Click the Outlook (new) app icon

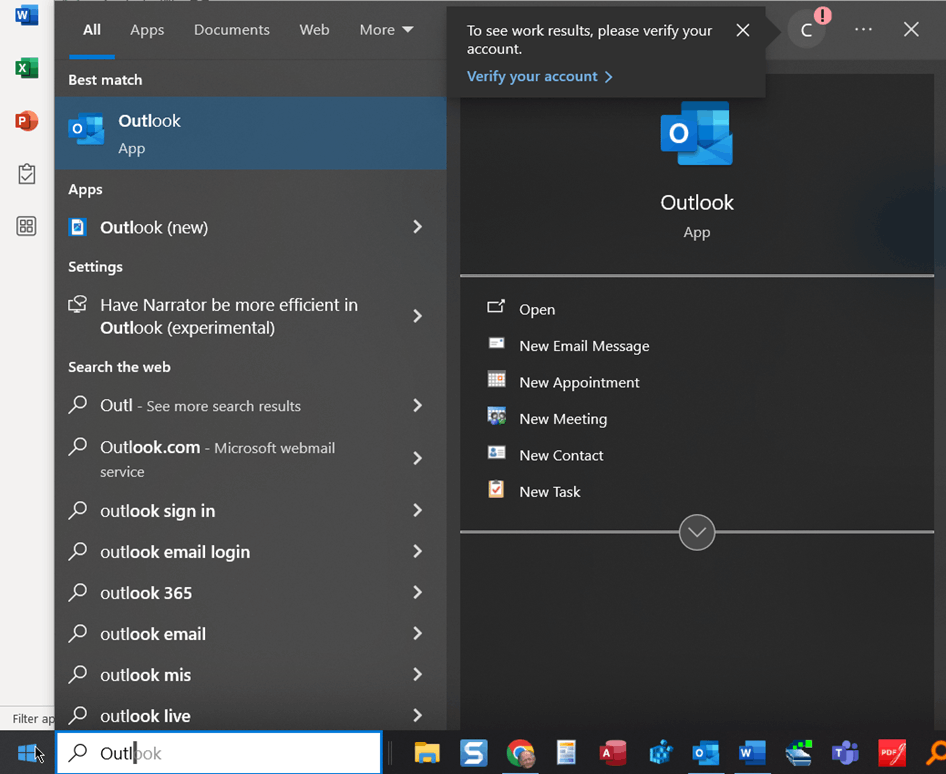[x=78, y=227]
